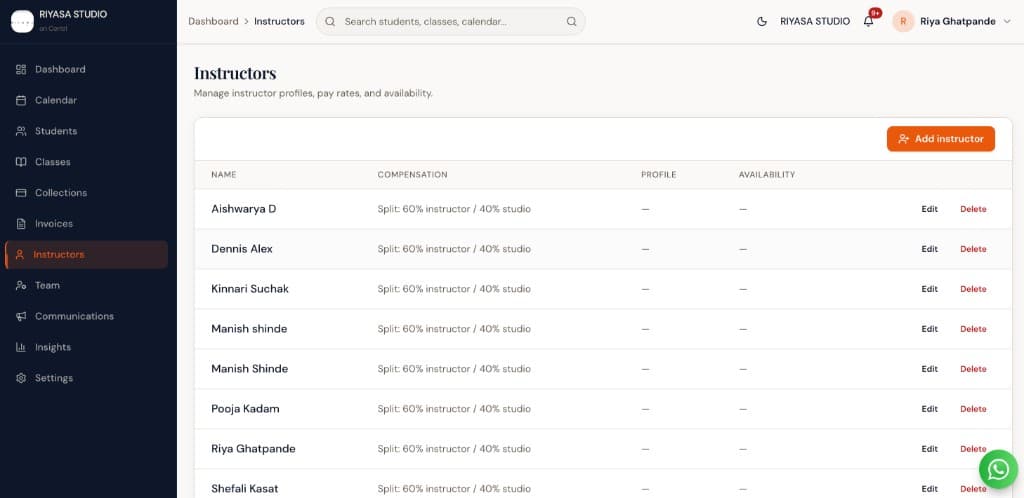This screenshot has width=1024, height=498.
Task: Click the Riyasa Studio logo icon
Action: pyautogui.click(x=22, y=22)
